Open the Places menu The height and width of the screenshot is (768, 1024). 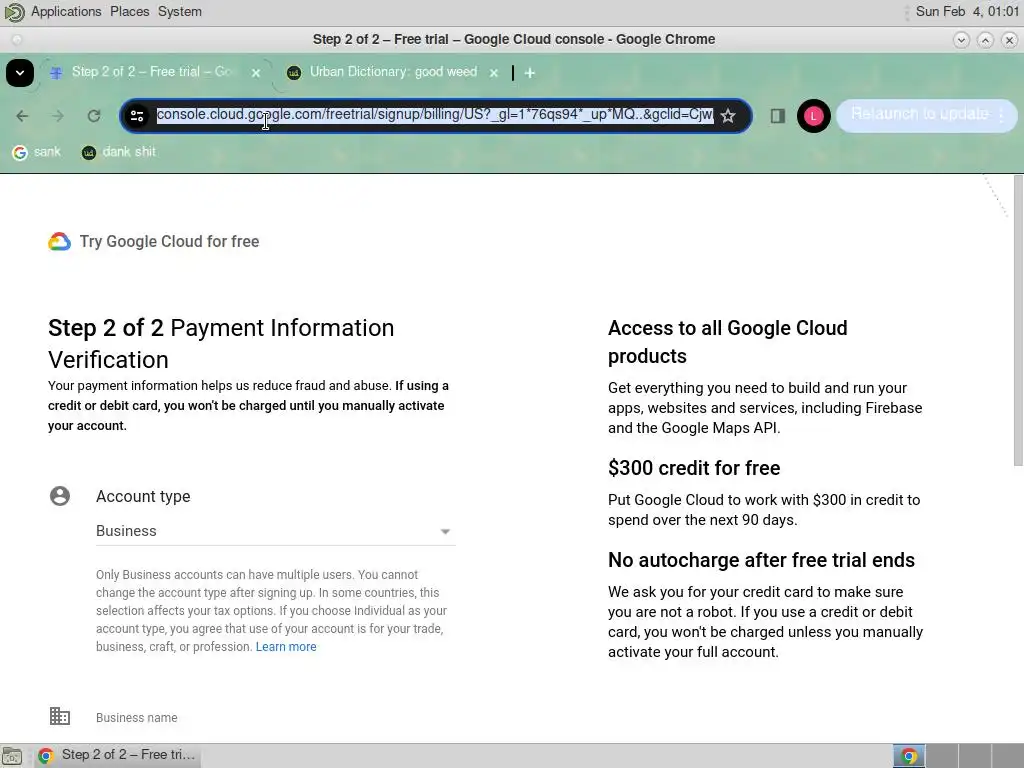pos(129,12)
